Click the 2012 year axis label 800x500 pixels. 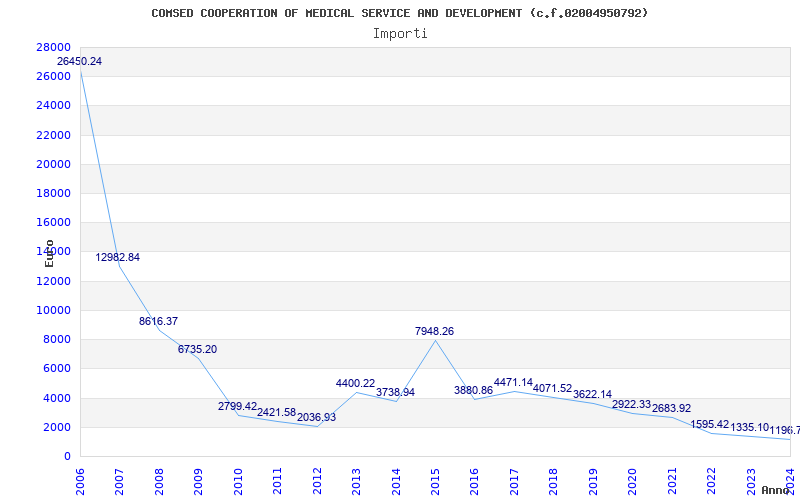(x=317, y=482)
